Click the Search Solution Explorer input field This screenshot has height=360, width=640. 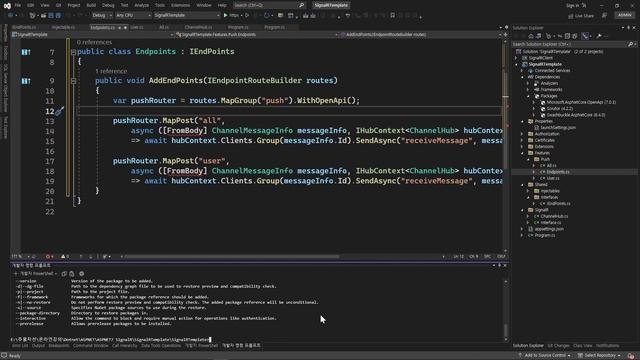[x=570, y=44]
